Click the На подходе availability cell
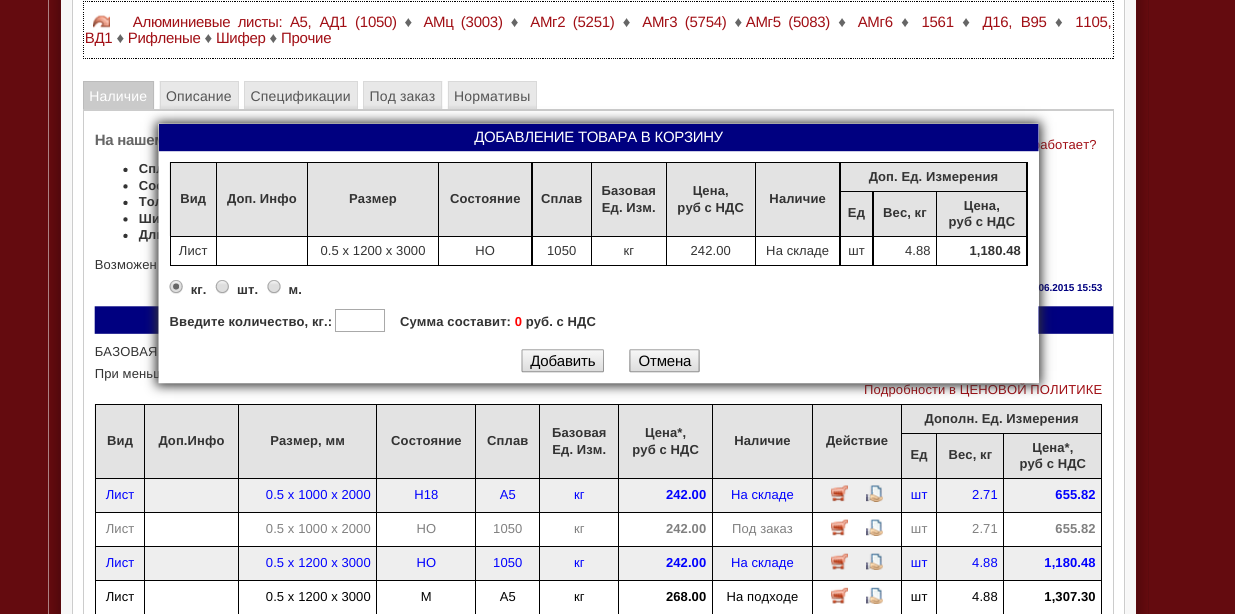1235x614 pixels. point(762,596)
